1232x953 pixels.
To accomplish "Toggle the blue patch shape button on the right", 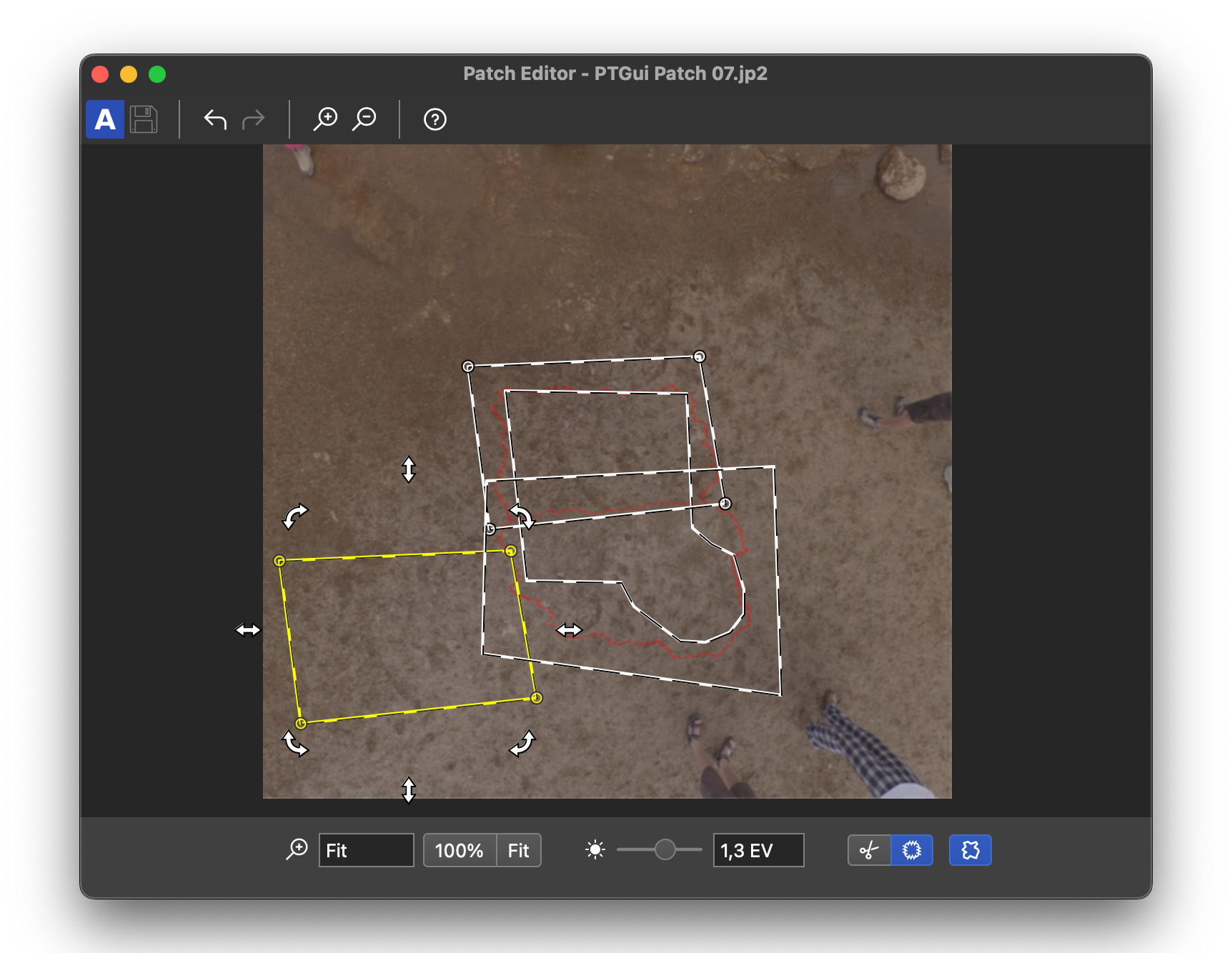I will pos(970,850).
